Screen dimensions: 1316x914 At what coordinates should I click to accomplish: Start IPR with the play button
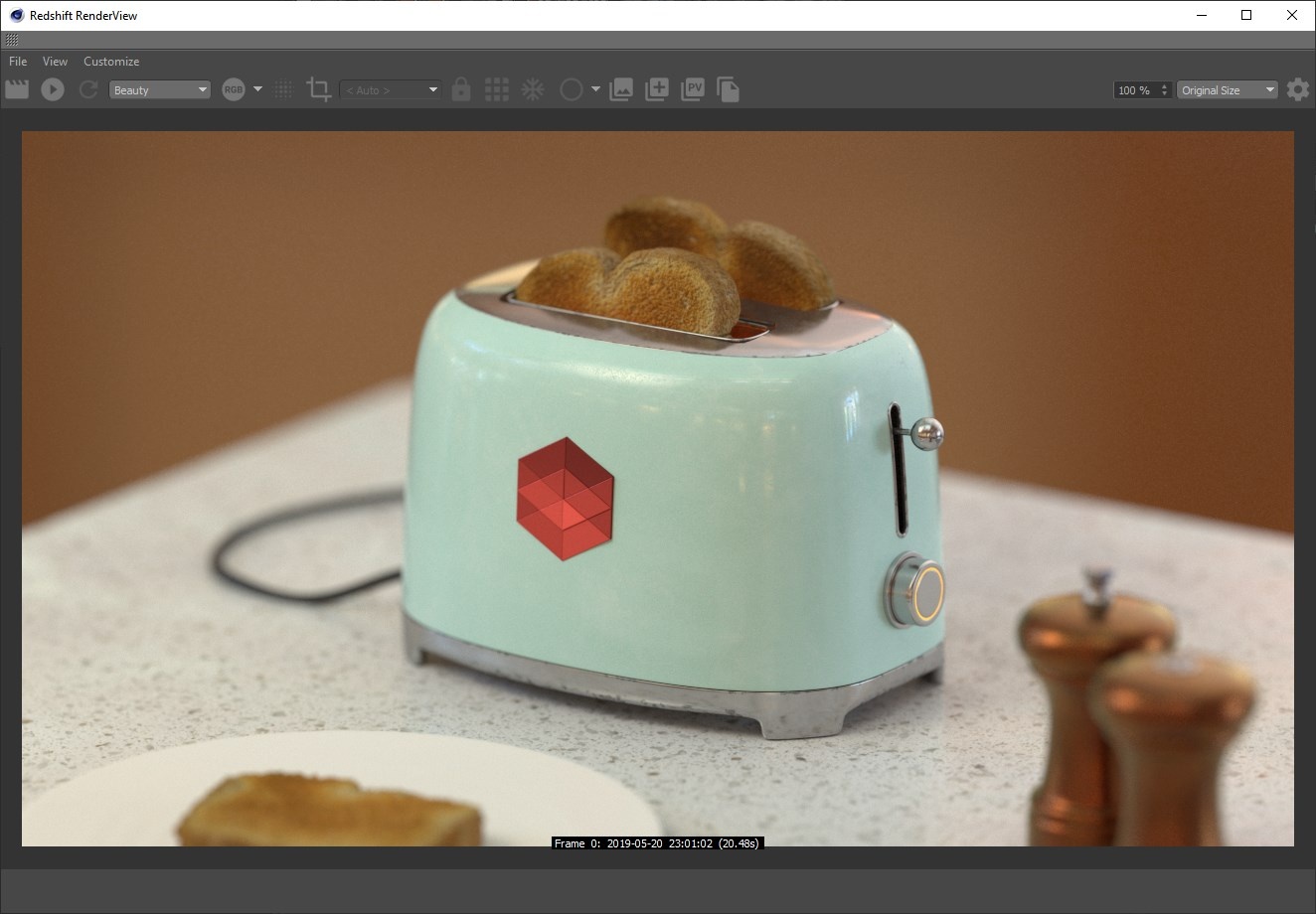pyautogui.click(x=53, y=89)
